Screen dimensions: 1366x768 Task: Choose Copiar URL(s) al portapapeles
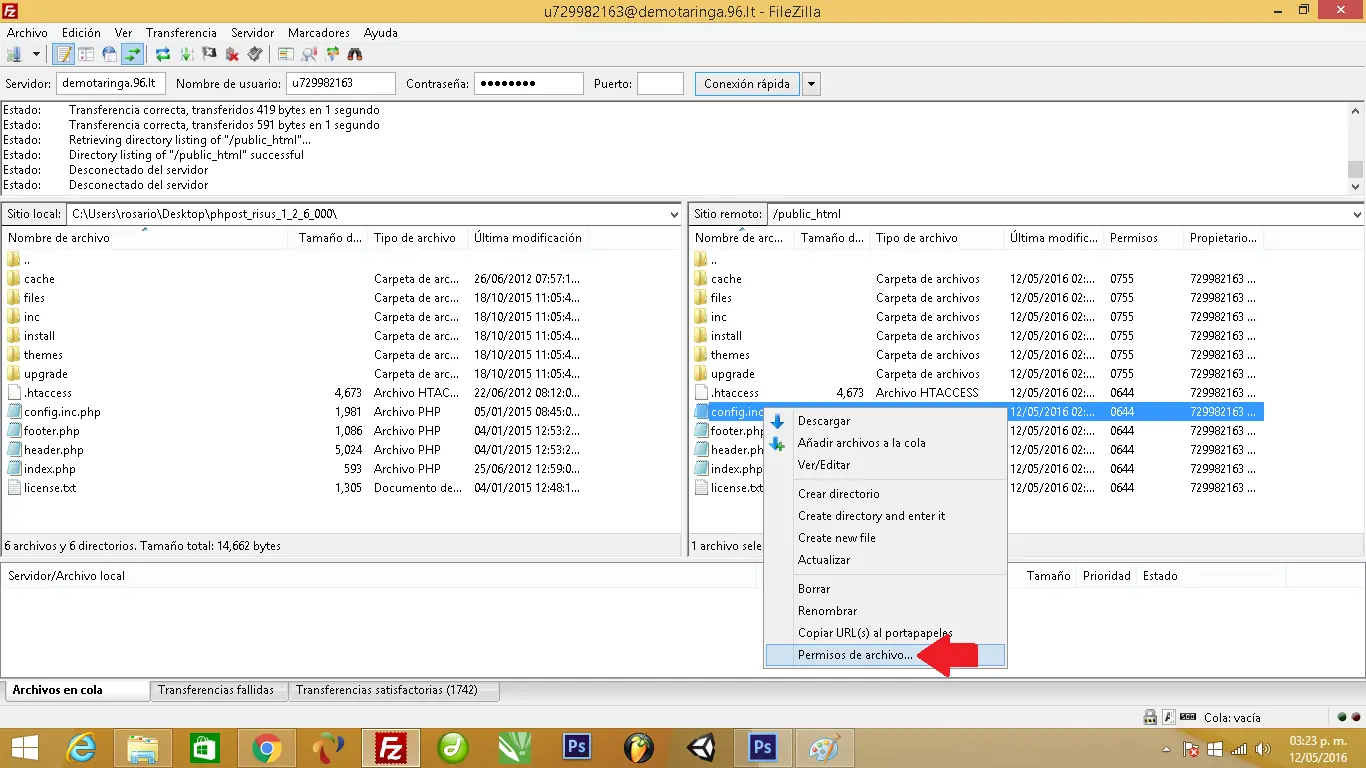[875, 633]
